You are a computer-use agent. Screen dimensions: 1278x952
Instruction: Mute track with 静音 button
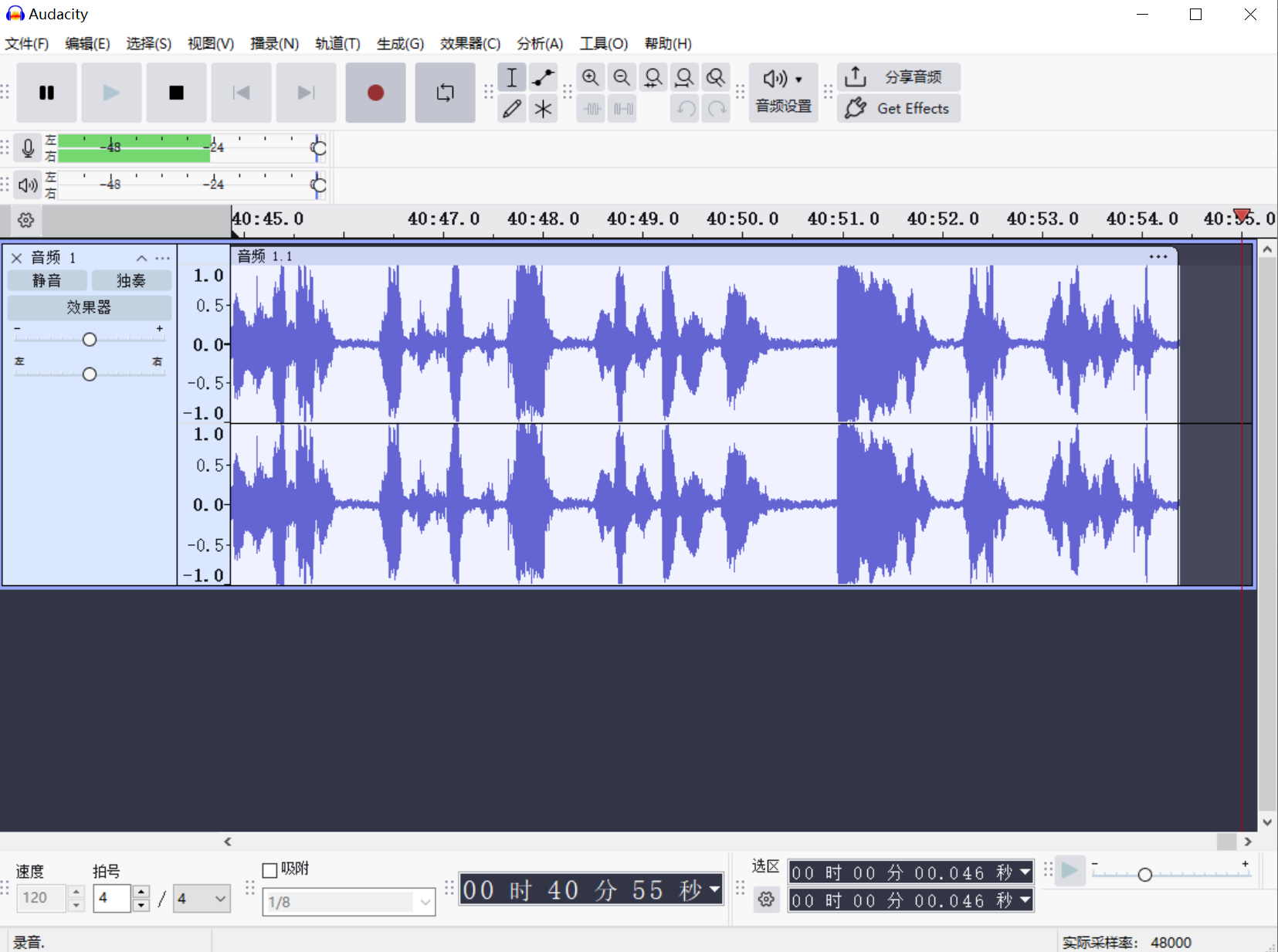coord(46,280)
